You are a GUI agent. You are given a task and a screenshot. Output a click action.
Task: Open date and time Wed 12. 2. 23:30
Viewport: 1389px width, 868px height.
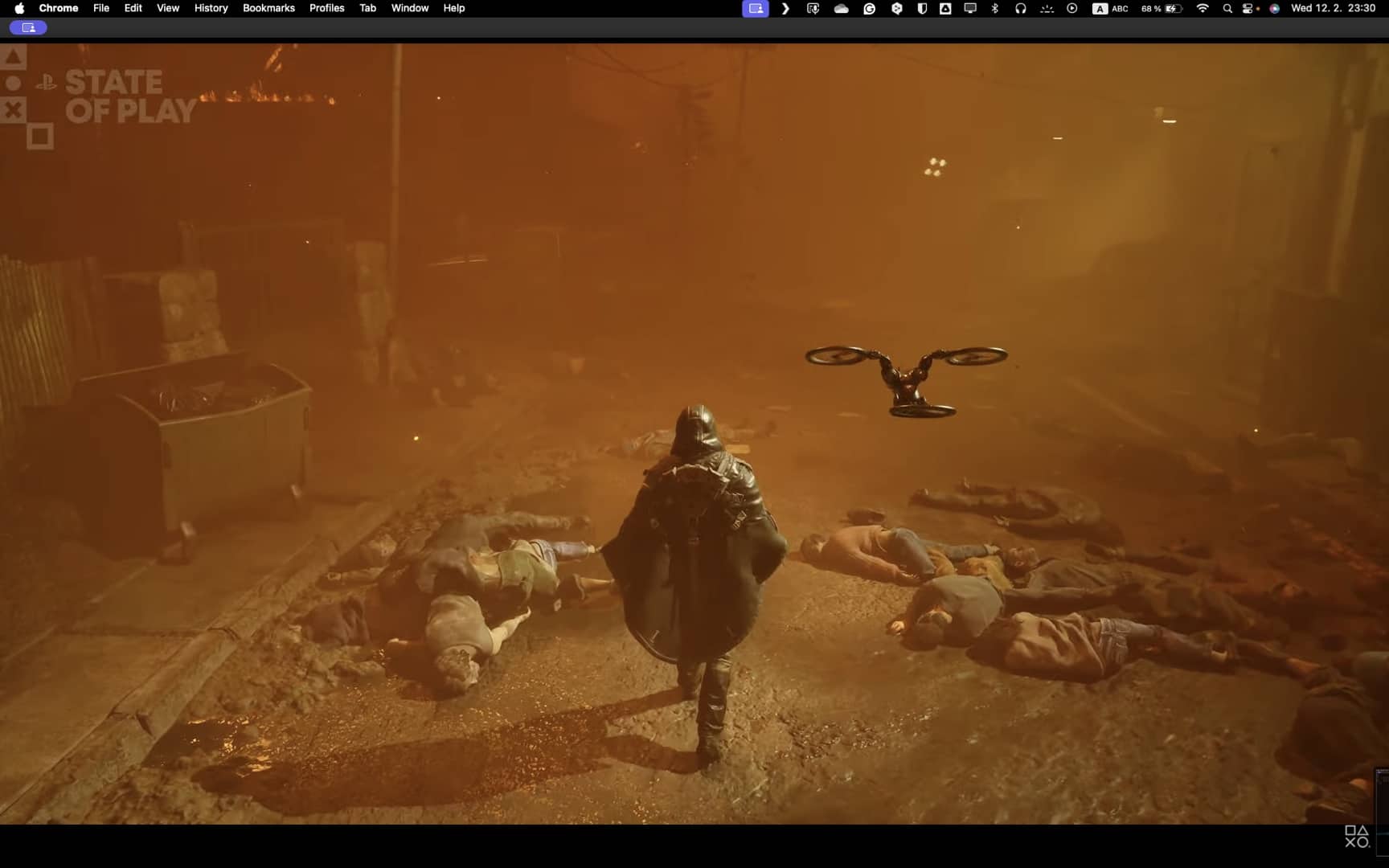[1334, 8]
